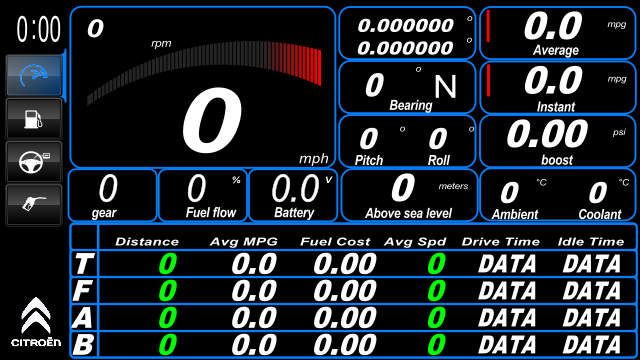Image resolution: width=640 pixels, height=360 pixels.
Task: Click the Distance column header
Action: 147,242
